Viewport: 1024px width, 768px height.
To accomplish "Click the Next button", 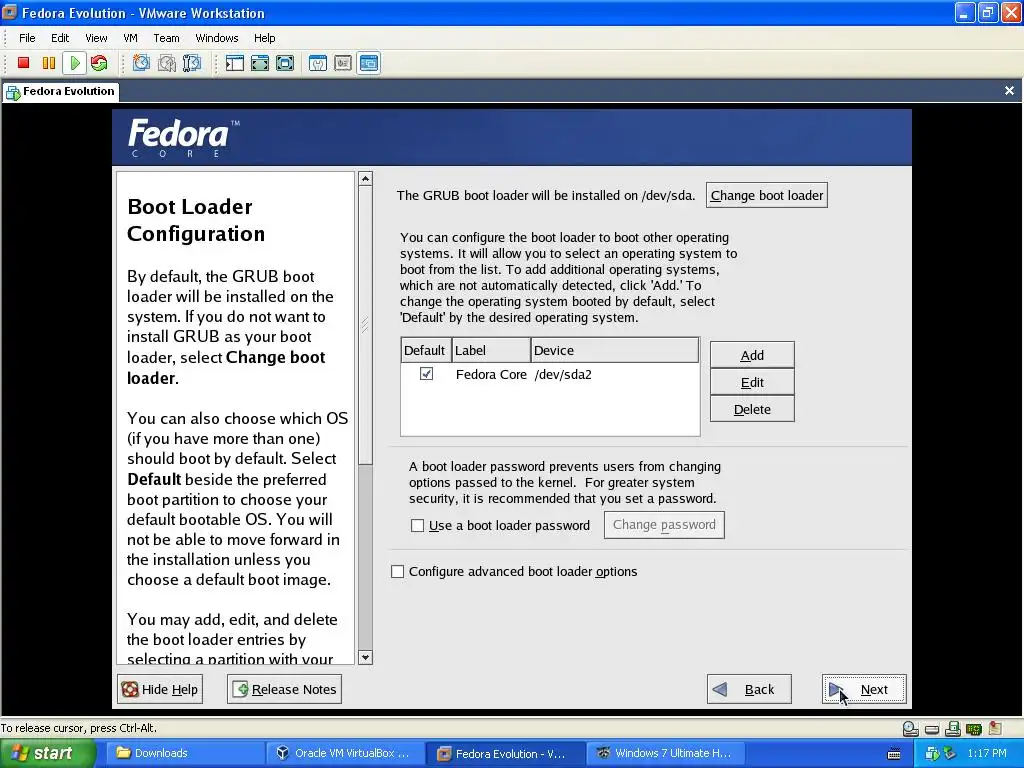I will (864, 689).
